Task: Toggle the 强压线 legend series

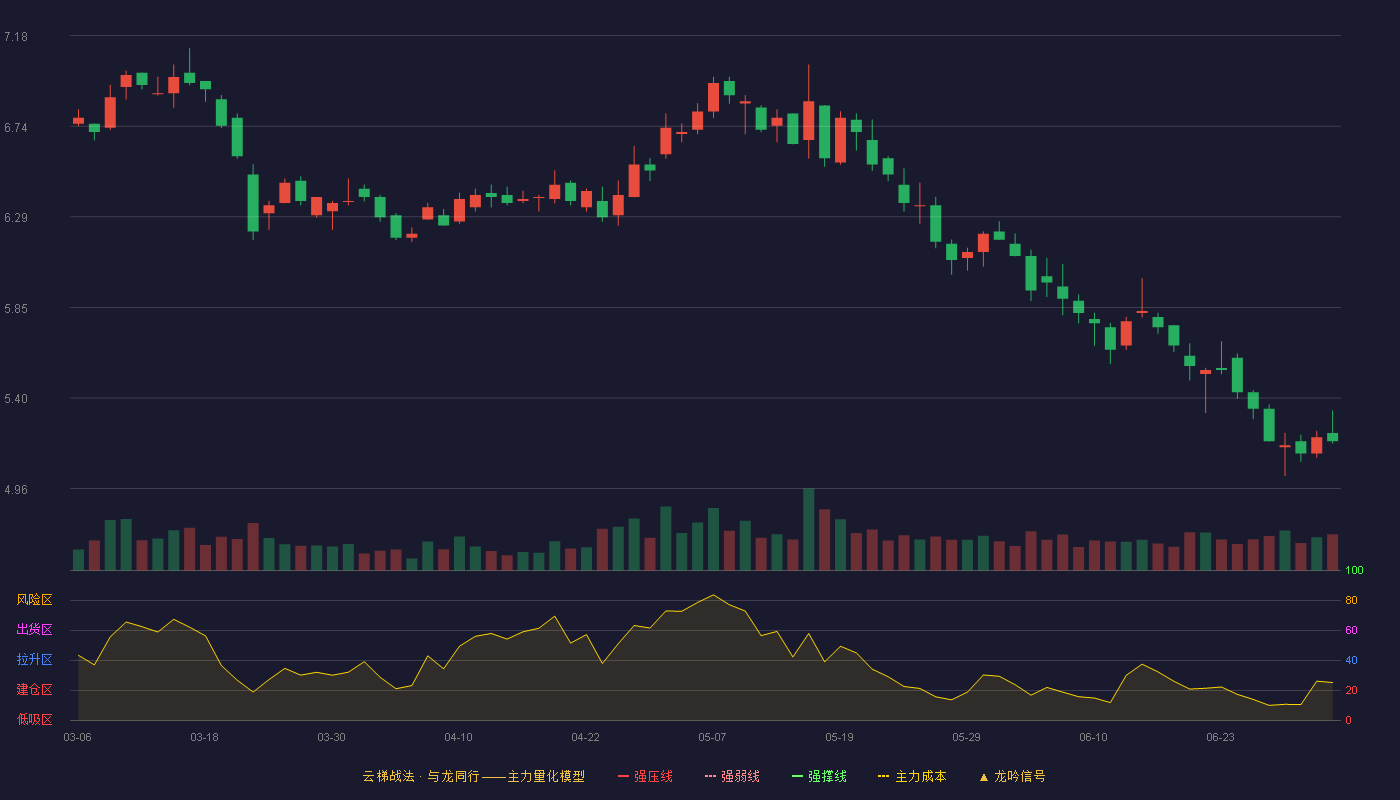Action: pos(645,776)
